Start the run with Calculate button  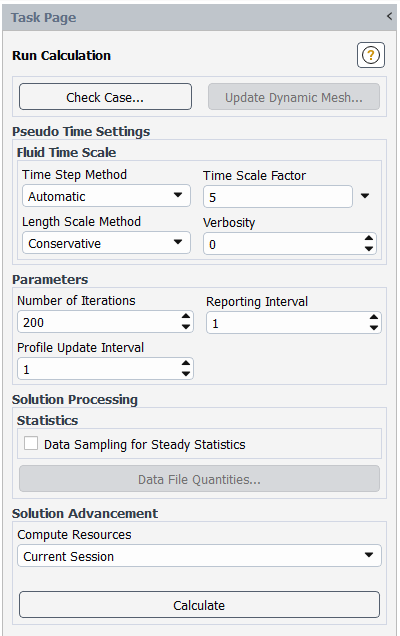point(199,605)
